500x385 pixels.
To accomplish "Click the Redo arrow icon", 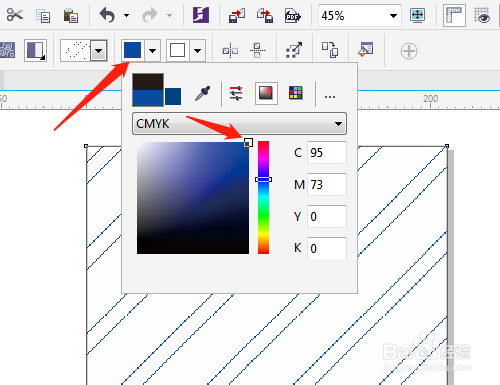I will [x=150, y=15].
